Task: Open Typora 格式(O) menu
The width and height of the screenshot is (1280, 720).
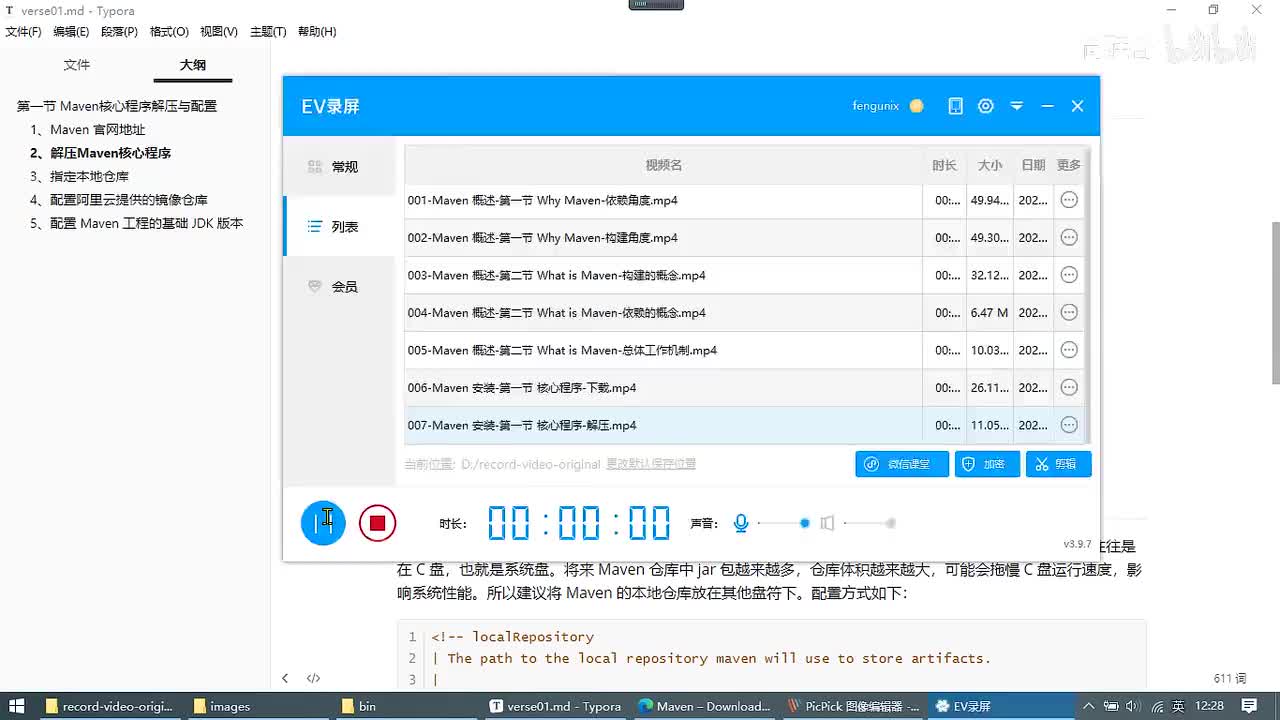Action: (x=169, y=32)
